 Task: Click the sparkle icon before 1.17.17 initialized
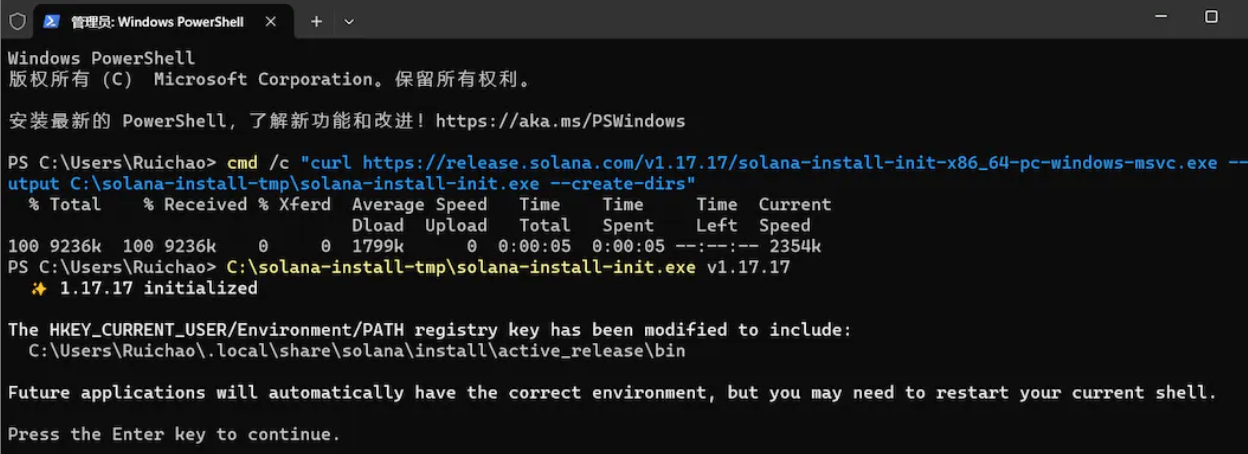(x=39, y=288)
